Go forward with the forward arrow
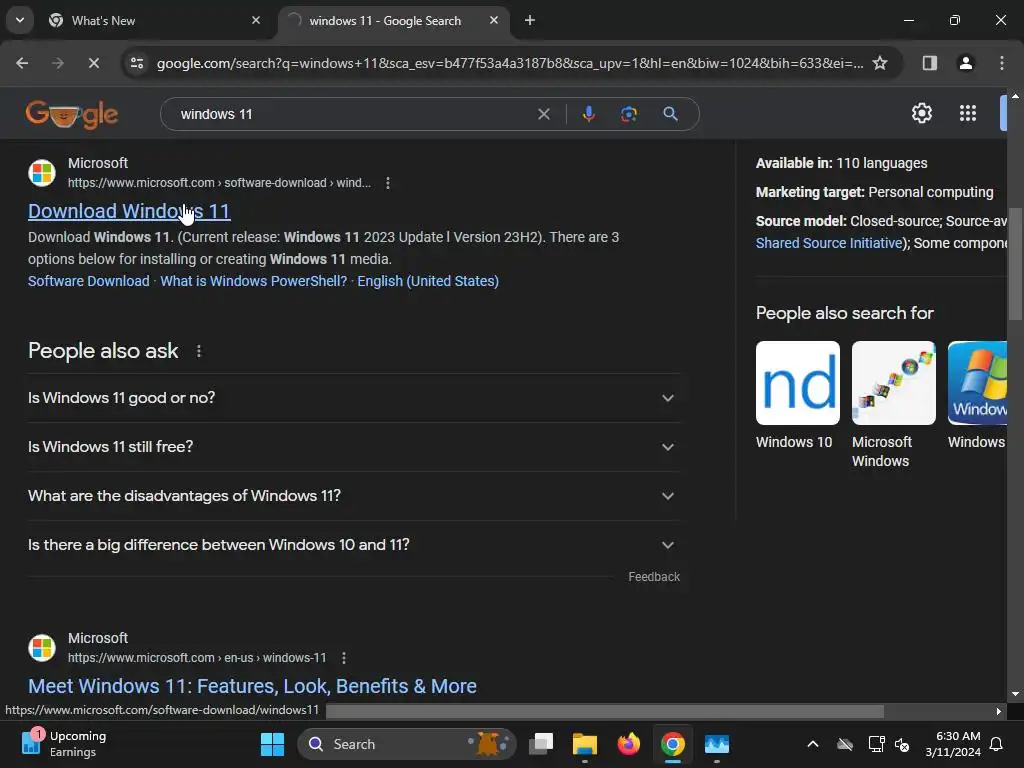The image size is (1024, 768). tap(57, 63)
